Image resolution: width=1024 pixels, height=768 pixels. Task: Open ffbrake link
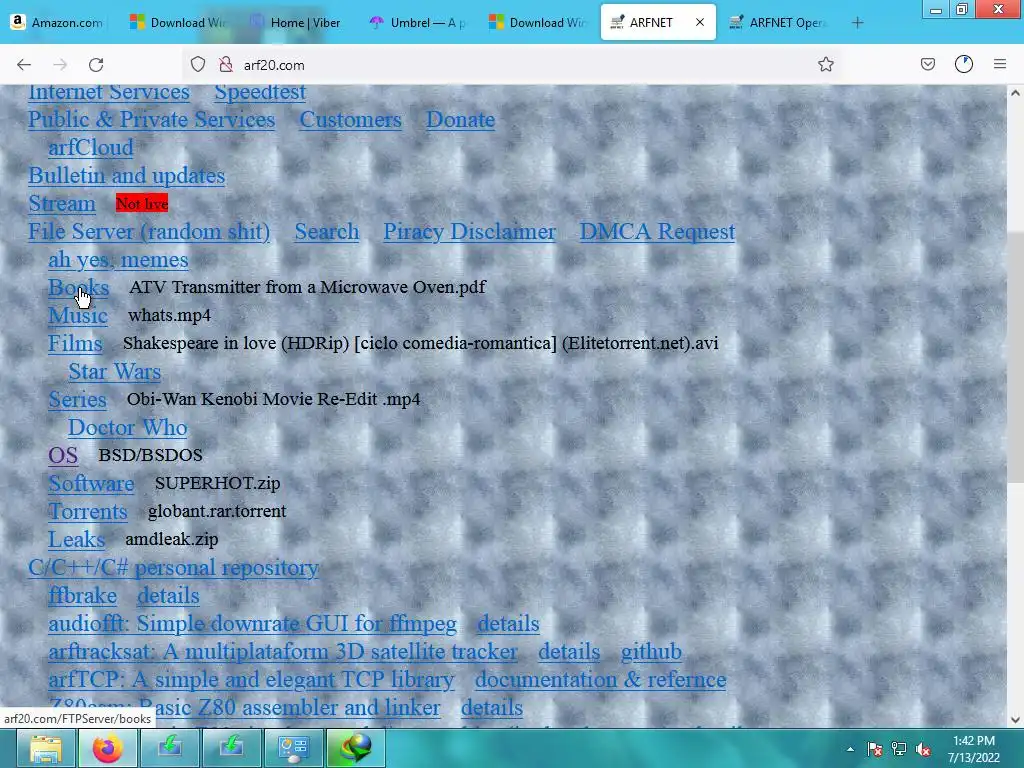coord(82,596)
